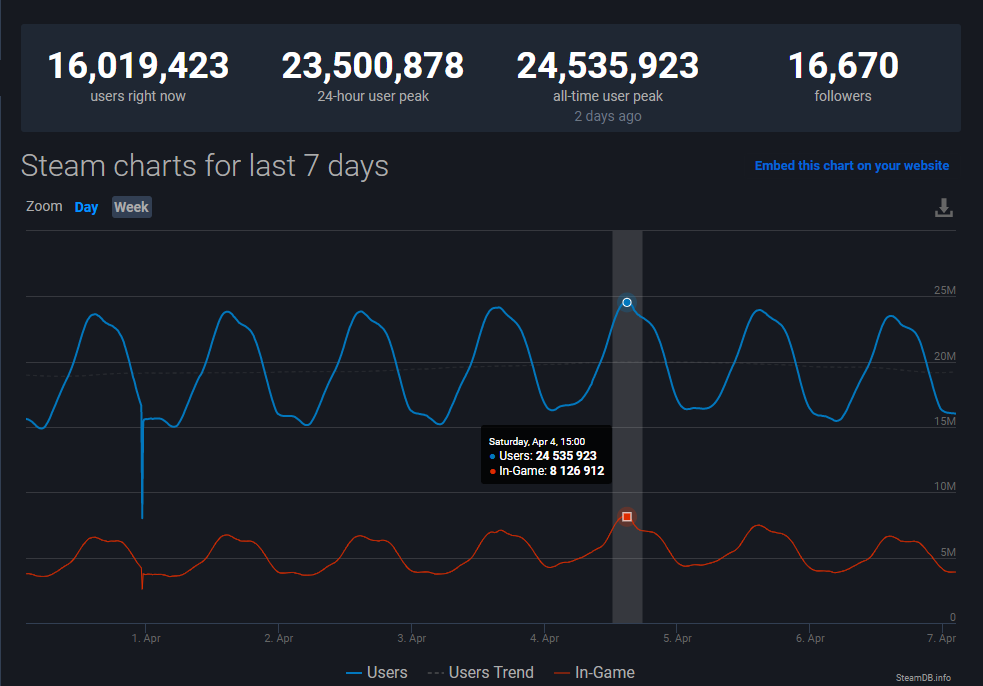Select the Week zoom option
This screenshot has height=686, width=983.
(x=132, y=207)
